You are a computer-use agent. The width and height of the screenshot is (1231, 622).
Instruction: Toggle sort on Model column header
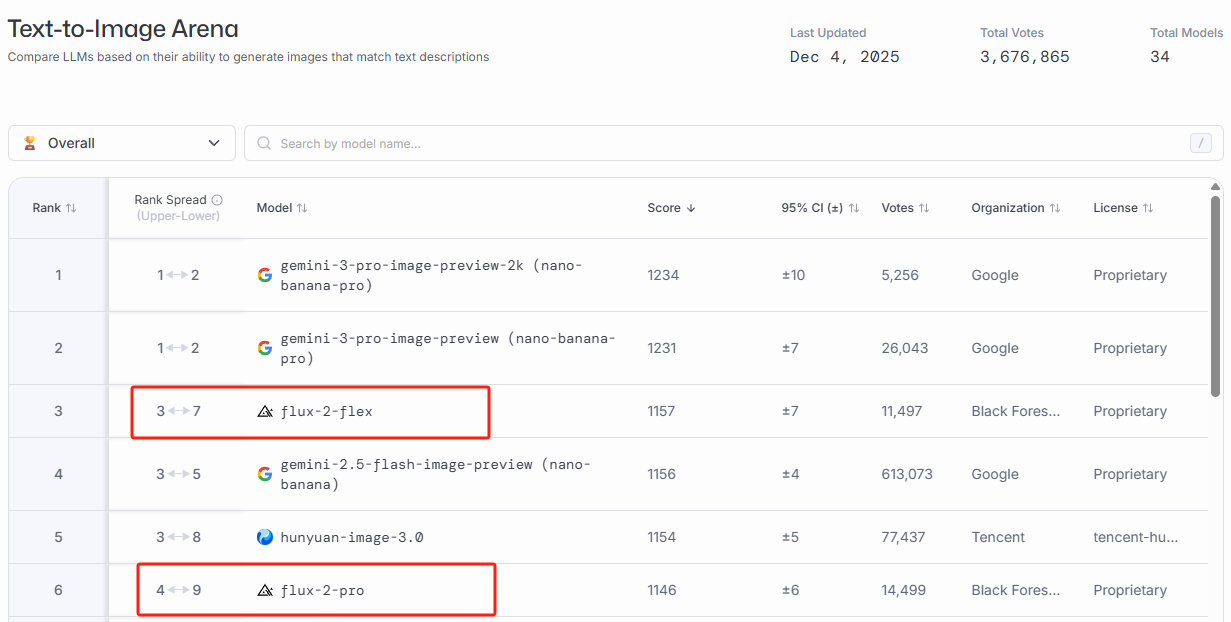tap(302, 208)
